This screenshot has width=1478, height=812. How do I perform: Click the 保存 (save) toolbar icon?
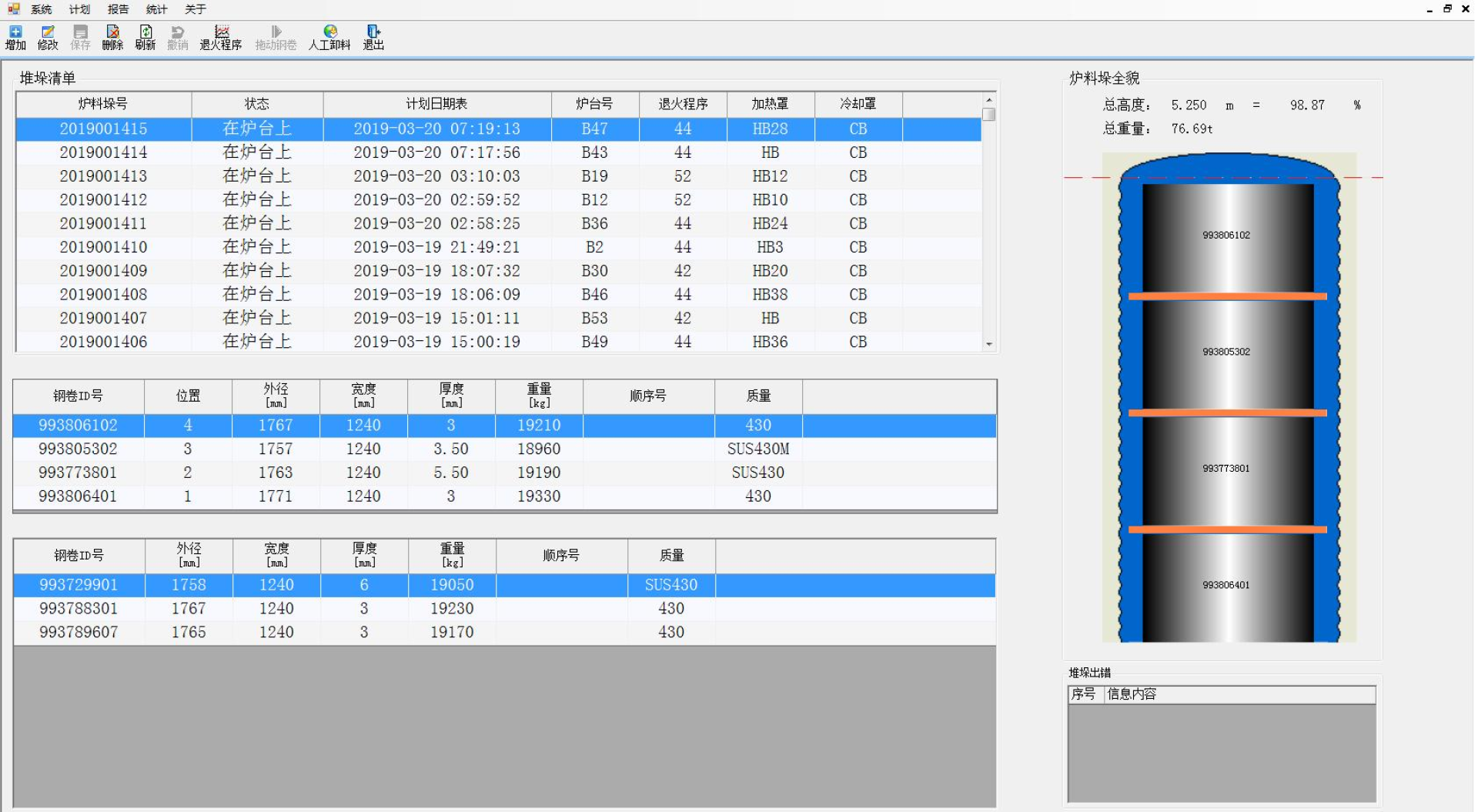pyautogui.click(x=80, y=38)
